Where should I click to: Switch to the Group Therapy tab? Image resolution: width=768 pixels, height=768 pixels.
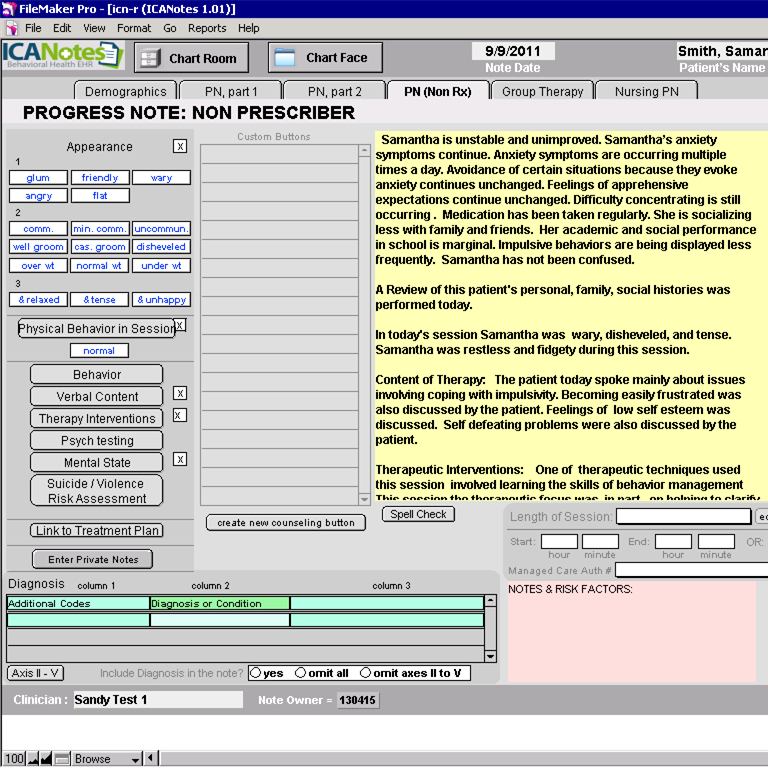click(x=542, y=91)
